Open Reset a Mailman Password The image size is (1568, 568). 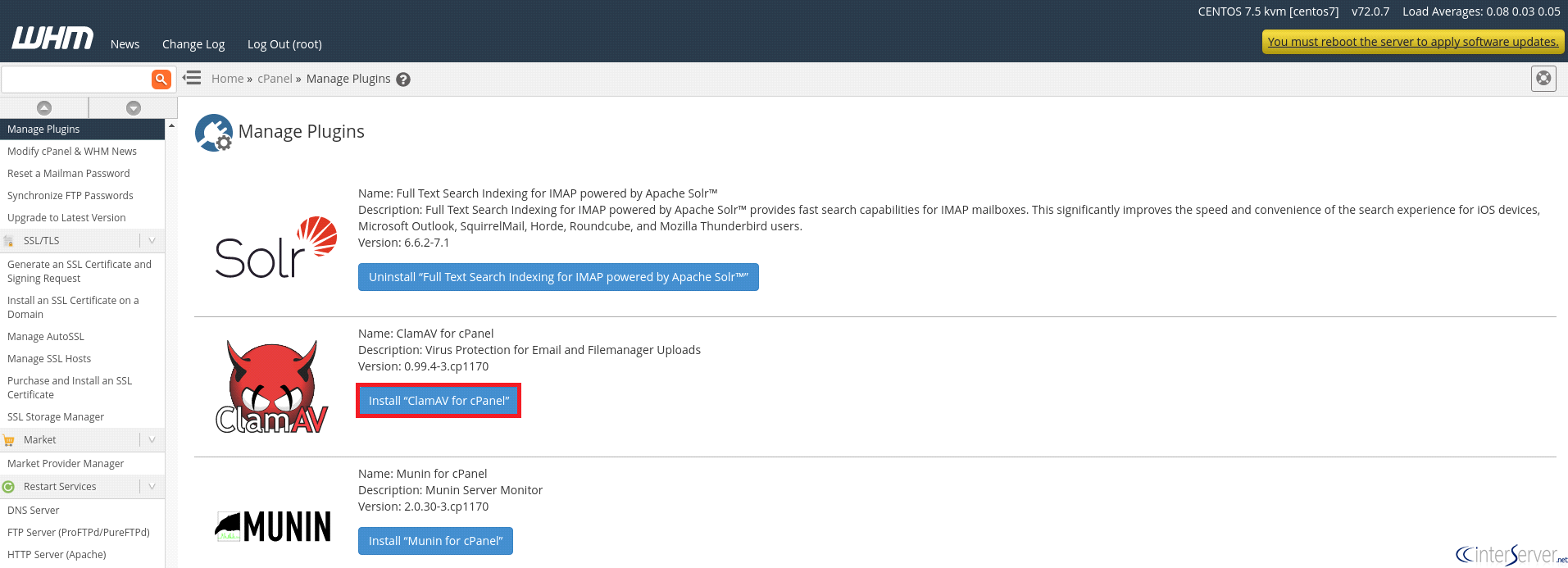click(69, 174)
